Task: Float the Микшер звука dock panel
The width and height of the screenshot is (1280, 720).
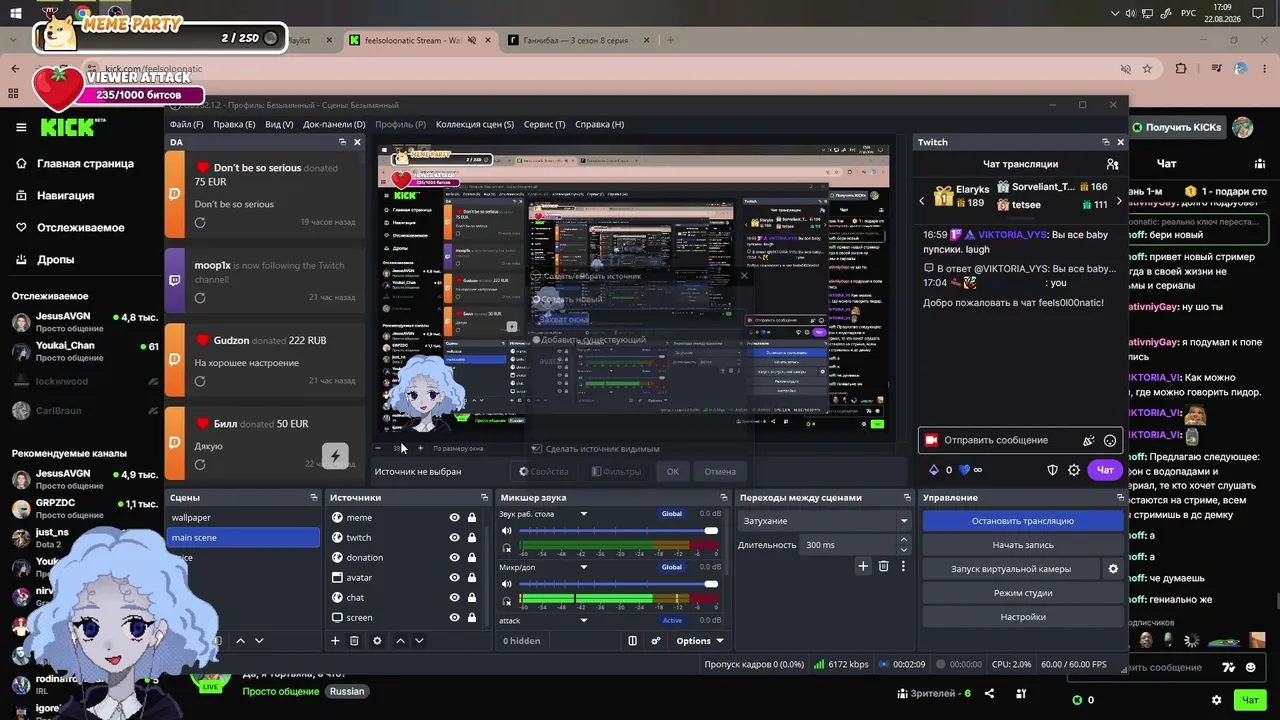Action: coord(724,497)
